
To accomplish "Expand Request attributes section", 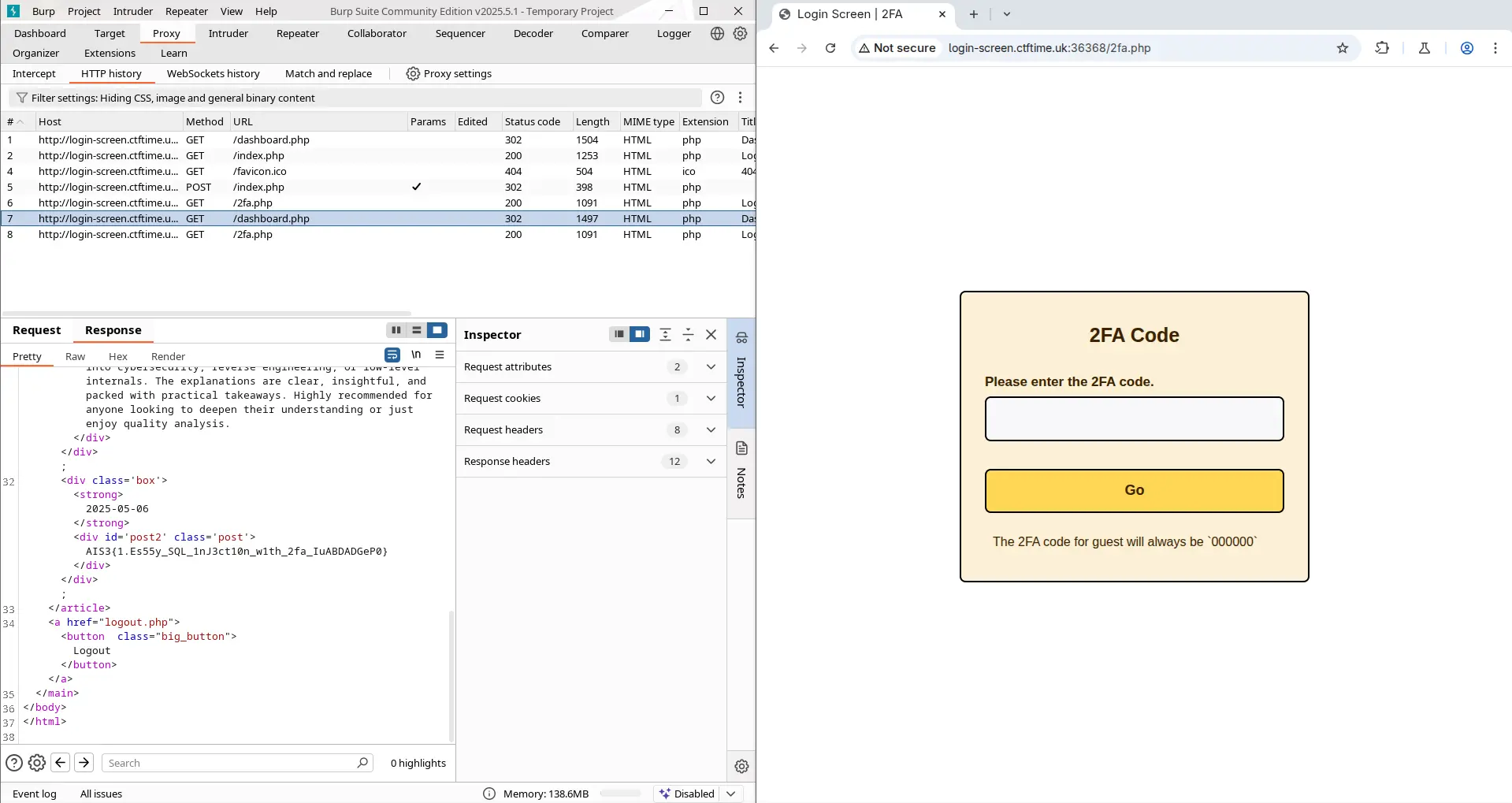I will (711, 366).
